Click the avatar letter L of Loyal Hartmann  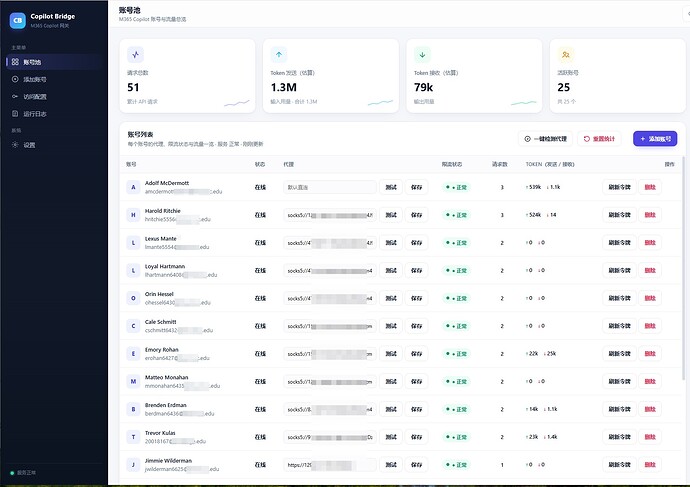pos(133,270)
